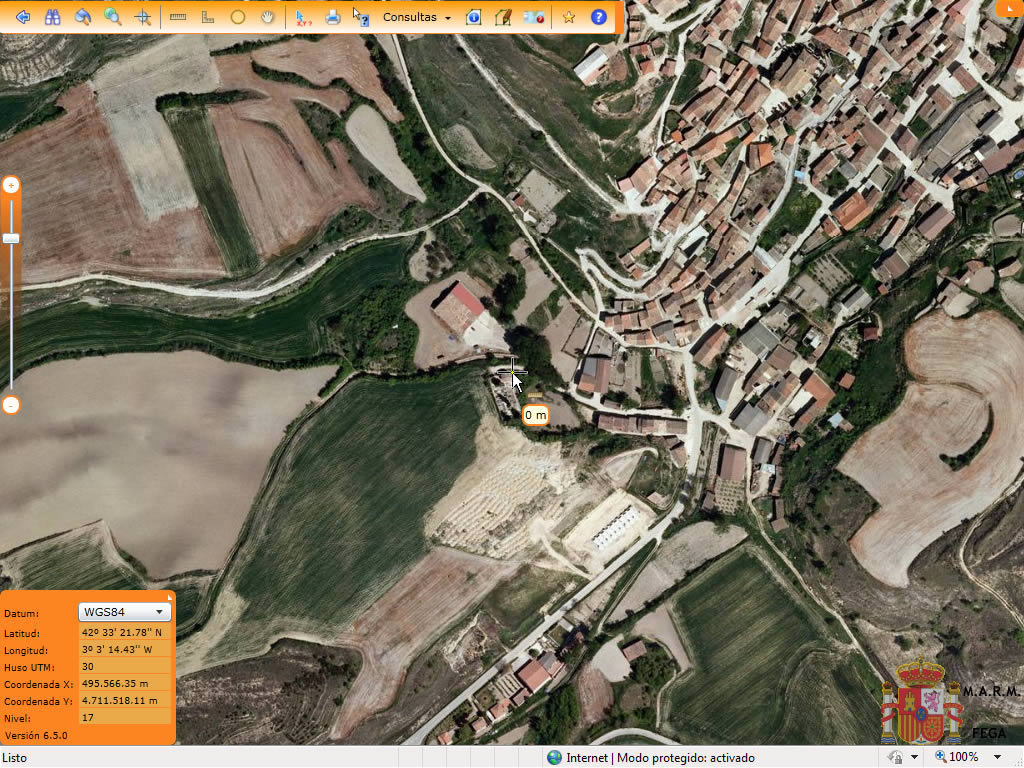Click the zoom level slider handle

(11, 238)
